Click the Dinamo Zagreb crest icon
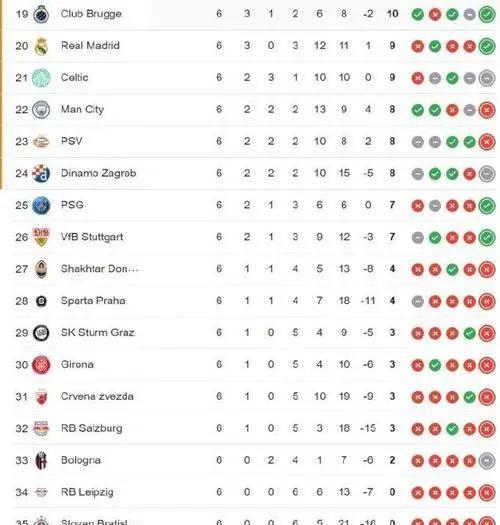 (x=41, y=173)
